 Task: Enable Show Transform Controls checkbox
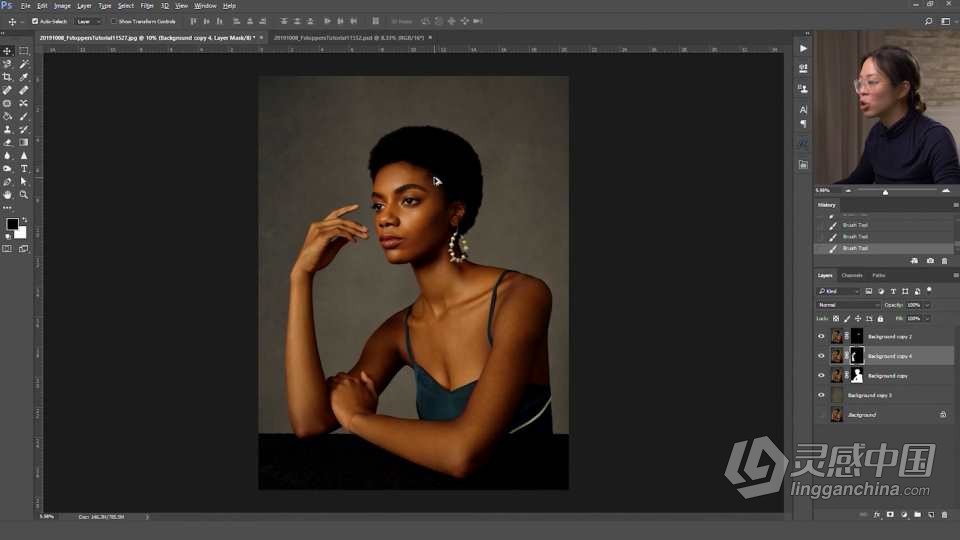(113, 21)
